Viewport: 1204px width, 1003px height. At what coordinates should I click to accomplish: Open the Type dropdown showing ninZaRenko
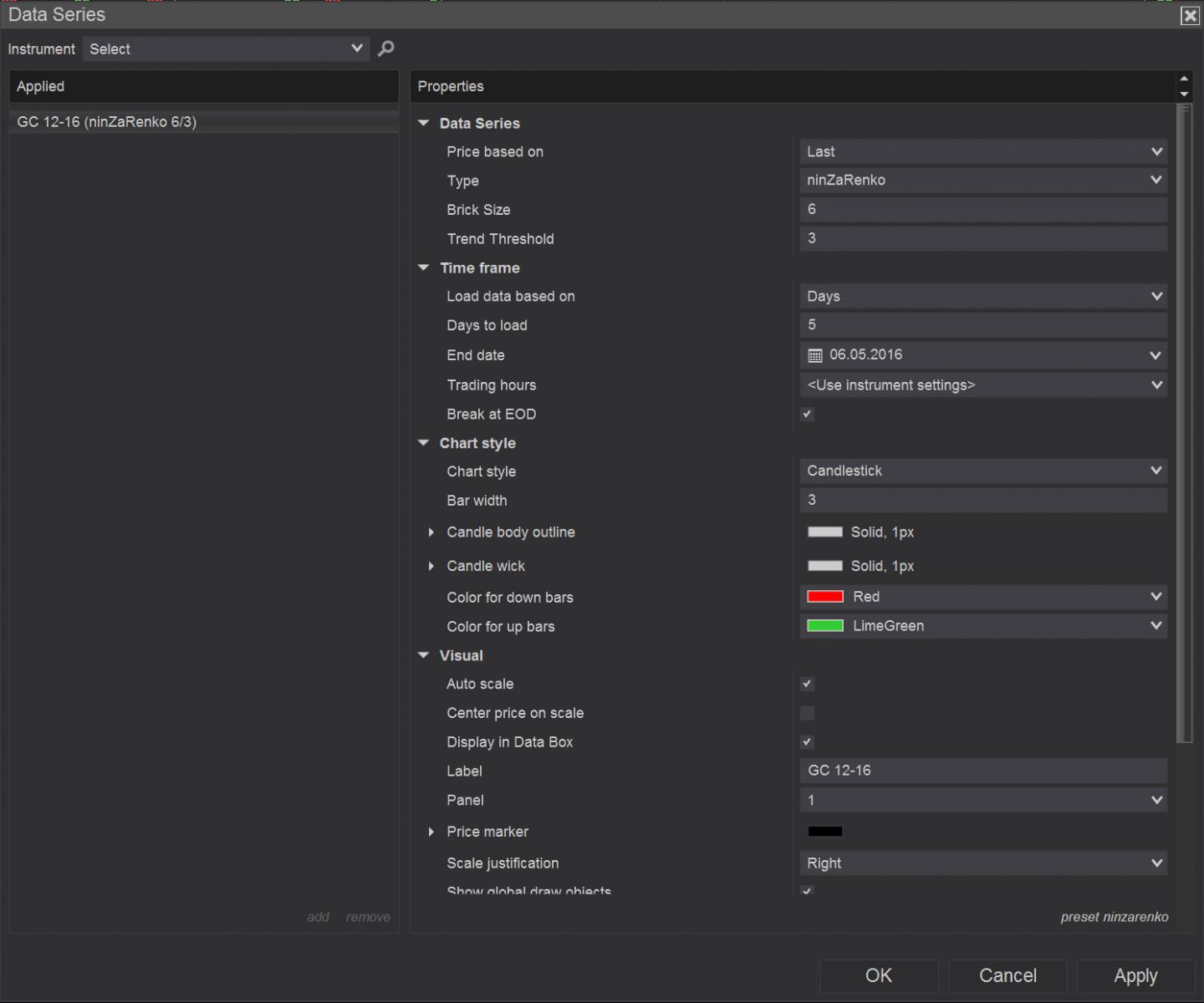point(982,181)
